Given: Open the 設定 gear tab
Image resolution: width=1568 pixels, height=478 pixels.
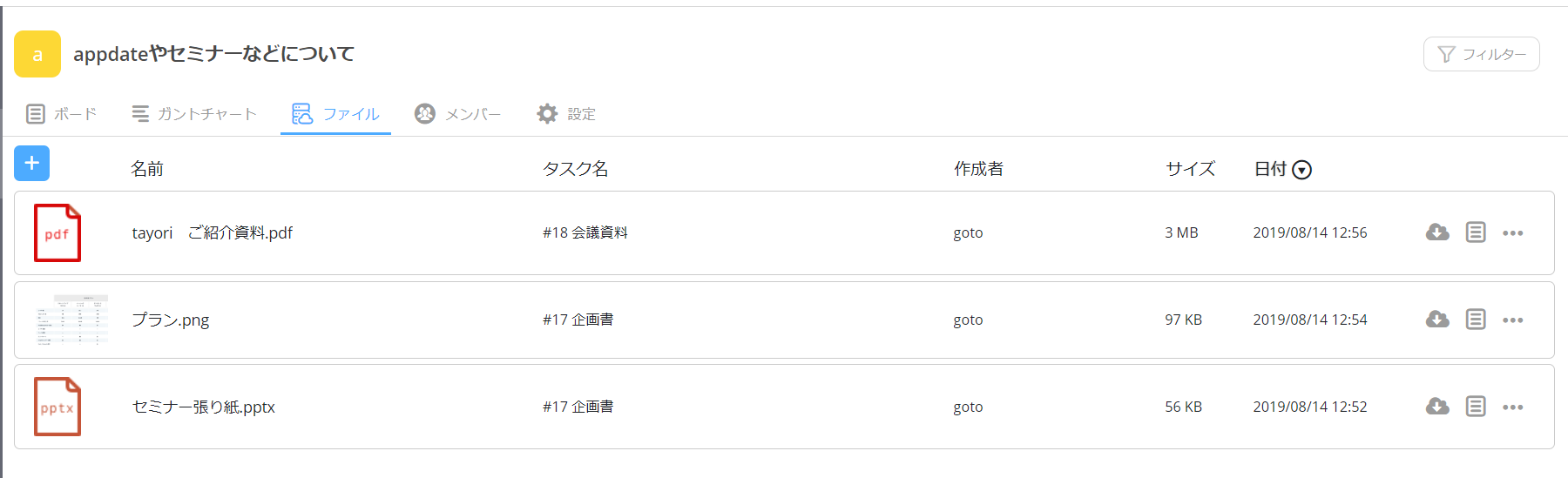Looking at the screenshot, I should [566, 114].
